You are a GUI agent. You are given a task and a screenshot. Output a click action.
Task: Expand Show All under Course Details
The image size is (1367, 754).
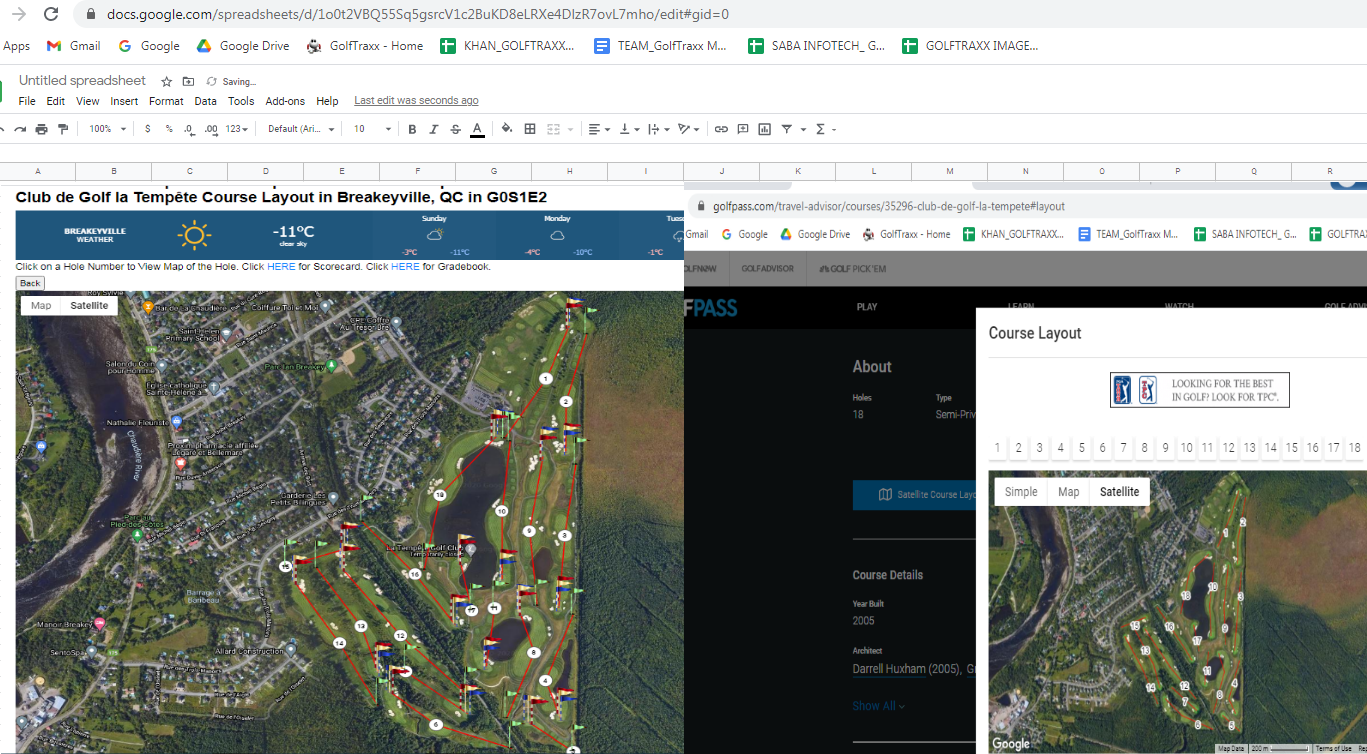pos(878,706)
